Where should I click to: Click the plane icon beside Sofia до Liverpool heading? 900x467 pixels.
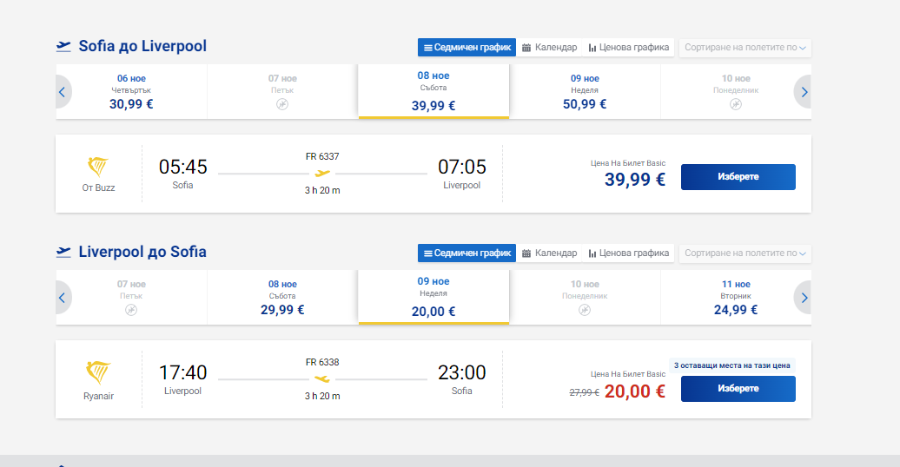pos(63,46)
